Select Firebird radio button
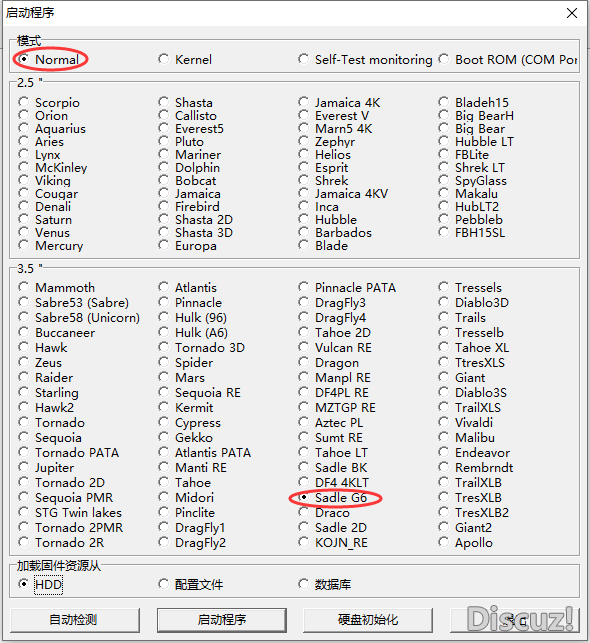The image size is (590, 643). (x=164, y=206)
